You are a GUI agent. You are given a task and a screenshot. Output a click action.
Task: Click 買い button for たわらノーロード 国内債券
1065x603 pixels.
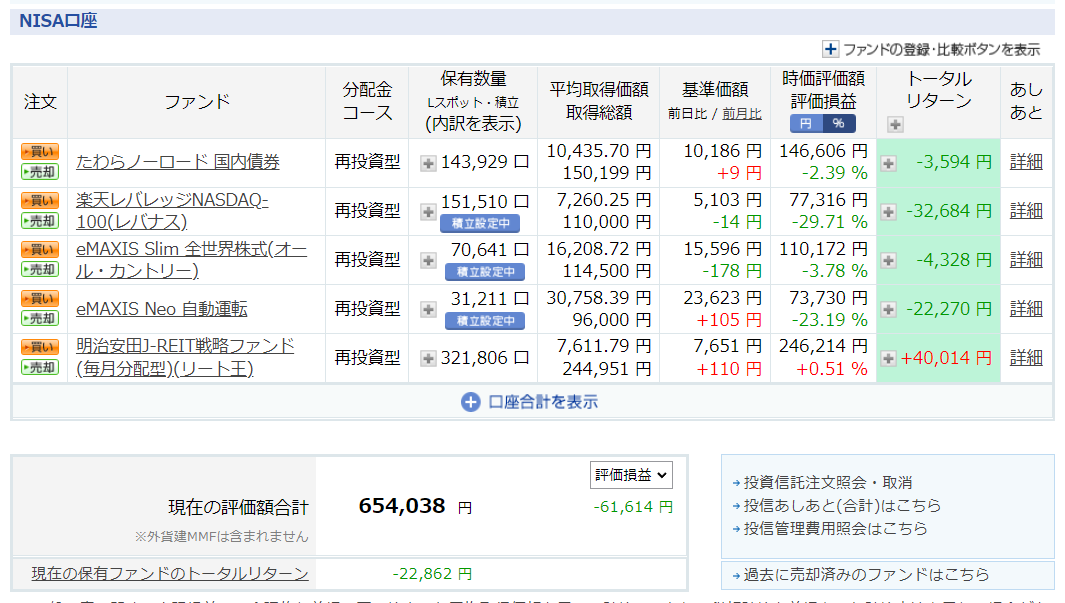tap(40, 151)
